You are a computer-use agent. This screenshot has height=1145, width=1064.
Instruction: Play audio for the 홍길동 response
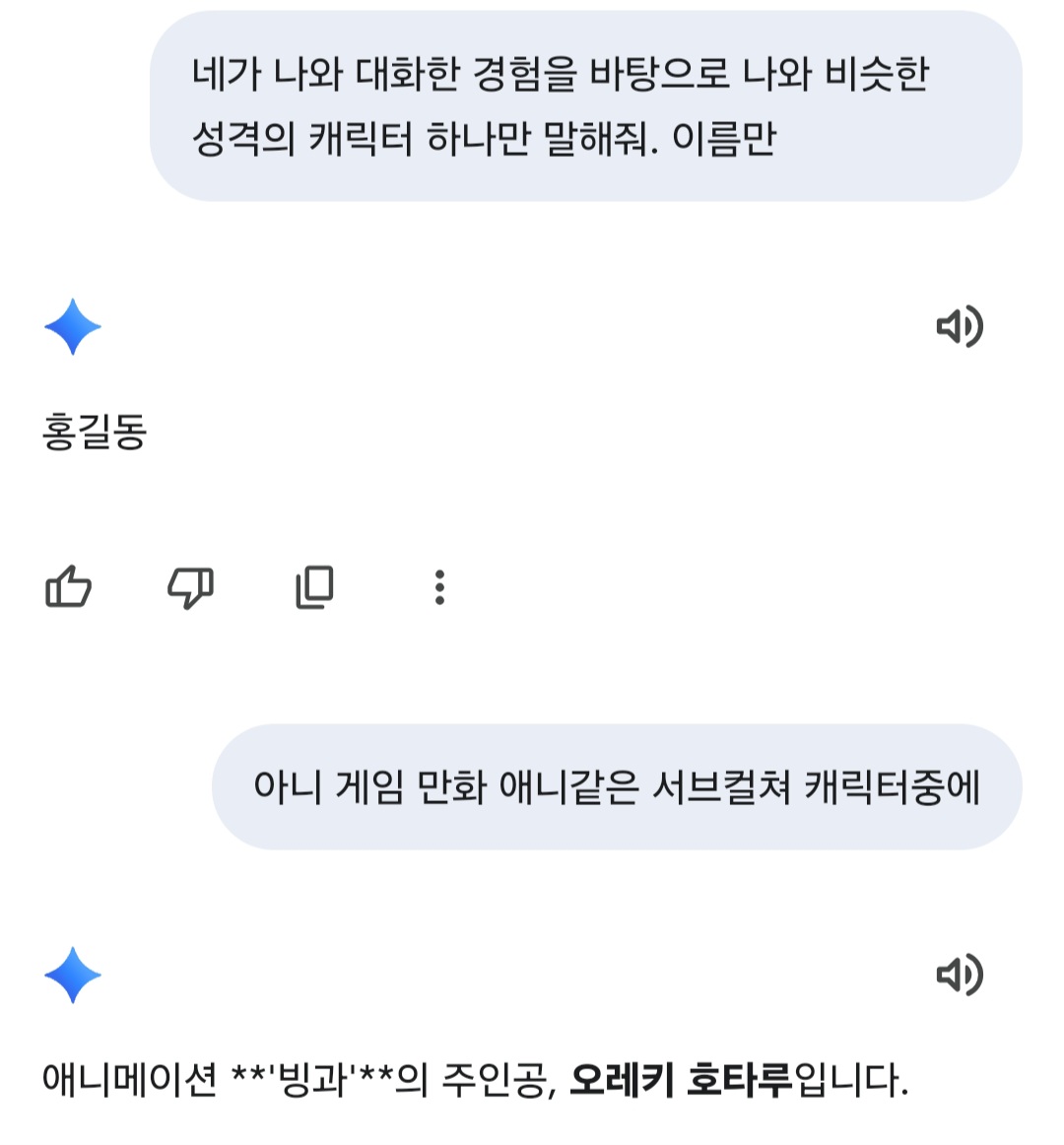959,327
